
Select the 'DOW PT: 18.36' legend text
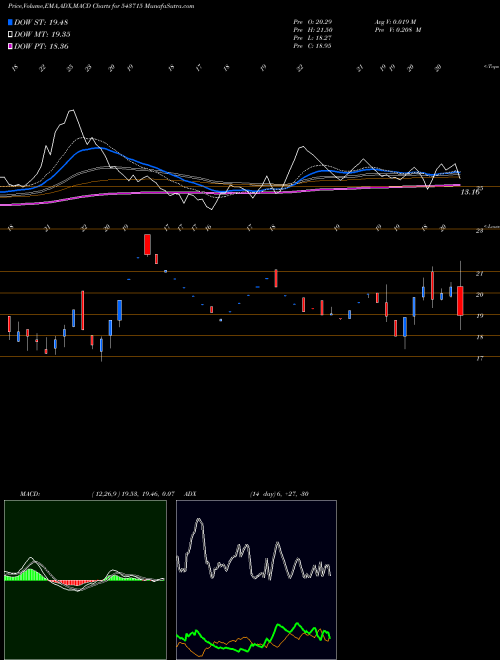pos(41,46)
